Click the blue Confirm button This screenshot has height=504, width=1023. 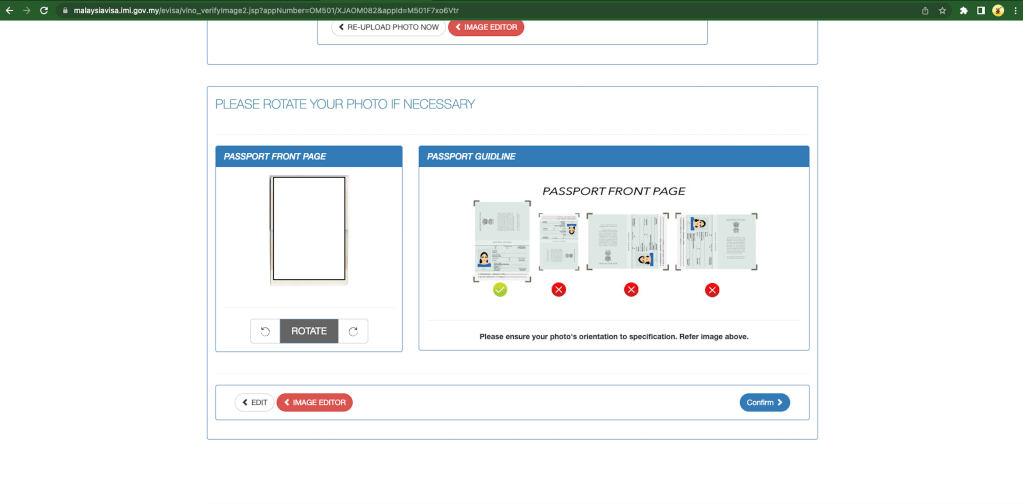pyautogui.click(x=765, y=402)
